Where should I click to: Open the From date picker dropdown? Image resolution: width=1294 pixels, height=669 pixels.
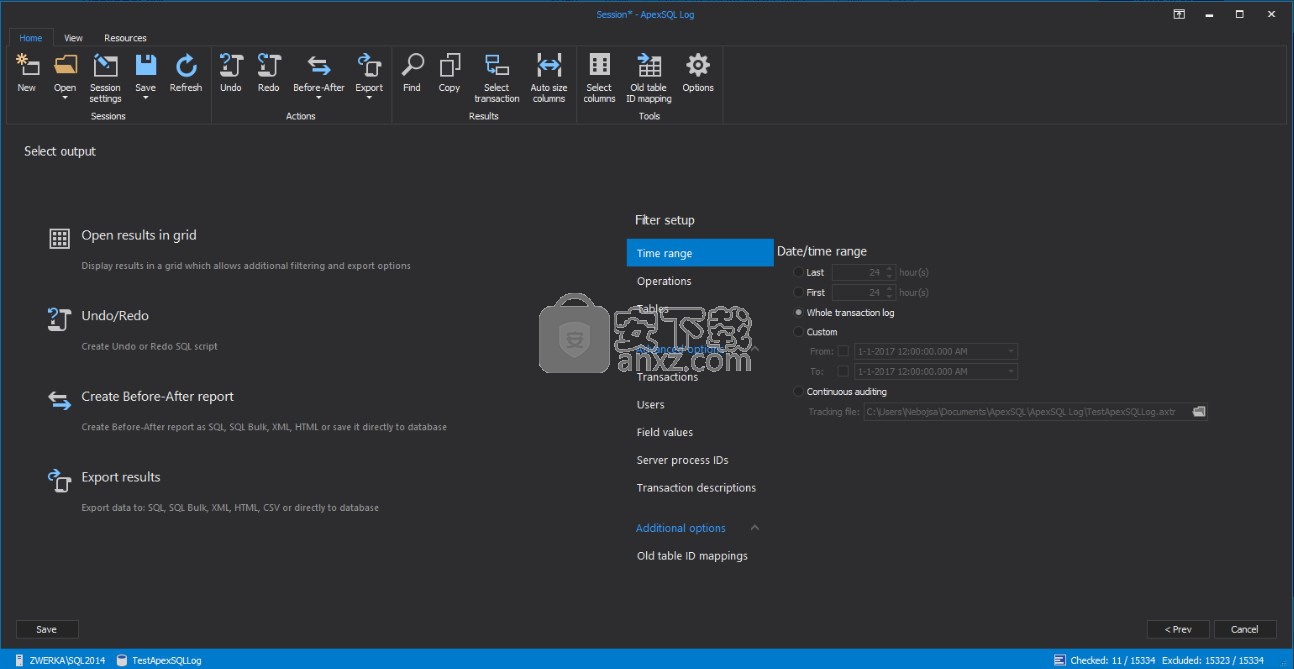(x=1012, y=352)
